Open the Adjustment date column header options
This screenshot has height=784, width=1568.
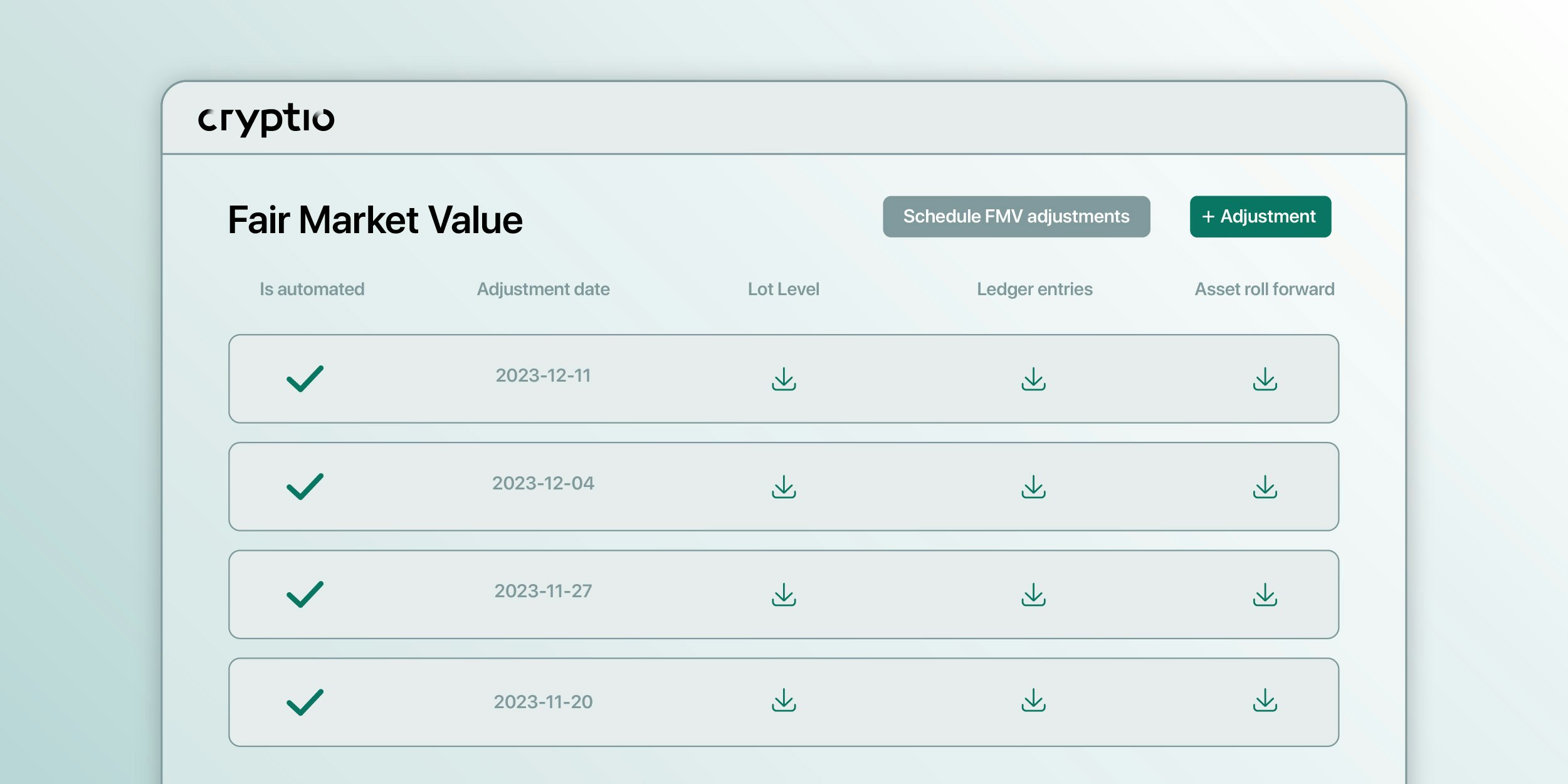543,289
